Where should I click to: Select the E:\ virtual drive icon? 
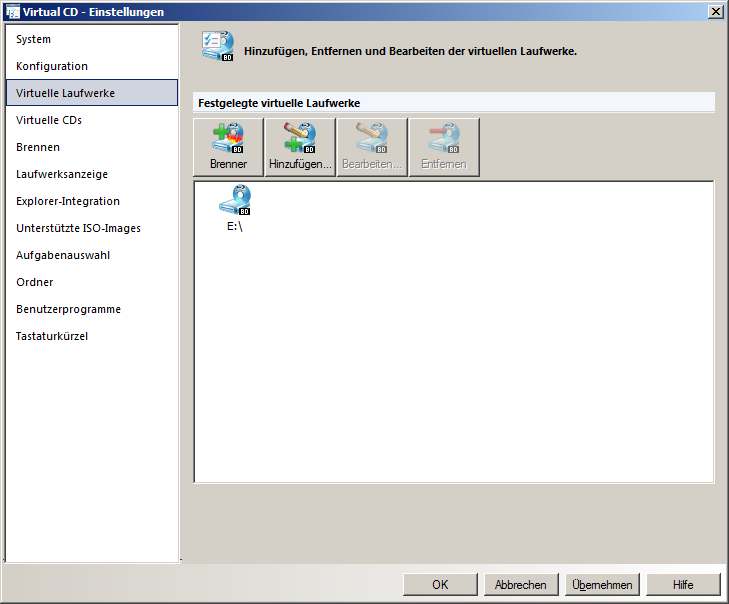point(235,200)
